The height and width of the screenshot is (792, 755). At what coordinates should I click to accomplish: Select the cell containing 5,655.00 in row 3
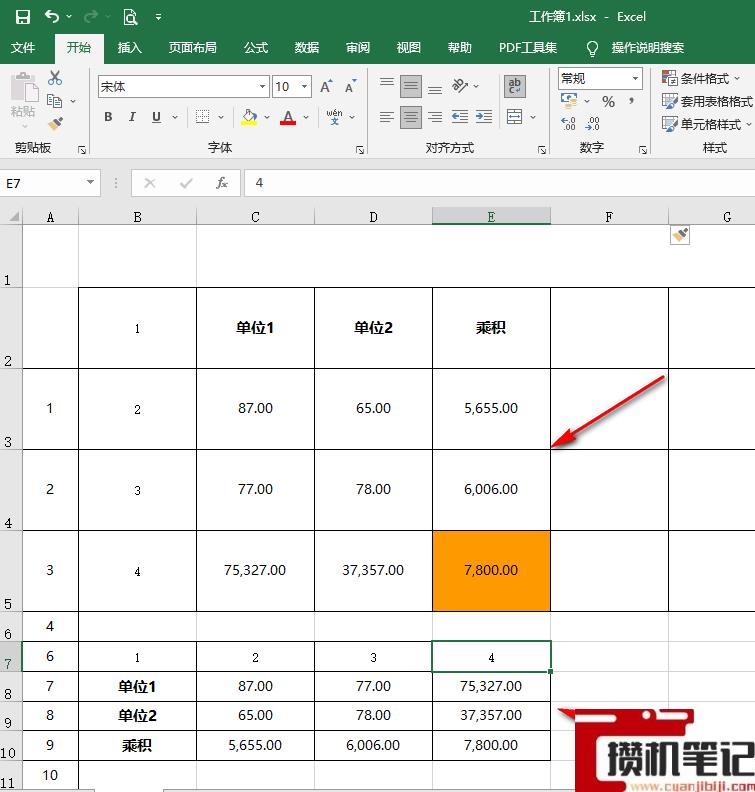coord(491,409)
